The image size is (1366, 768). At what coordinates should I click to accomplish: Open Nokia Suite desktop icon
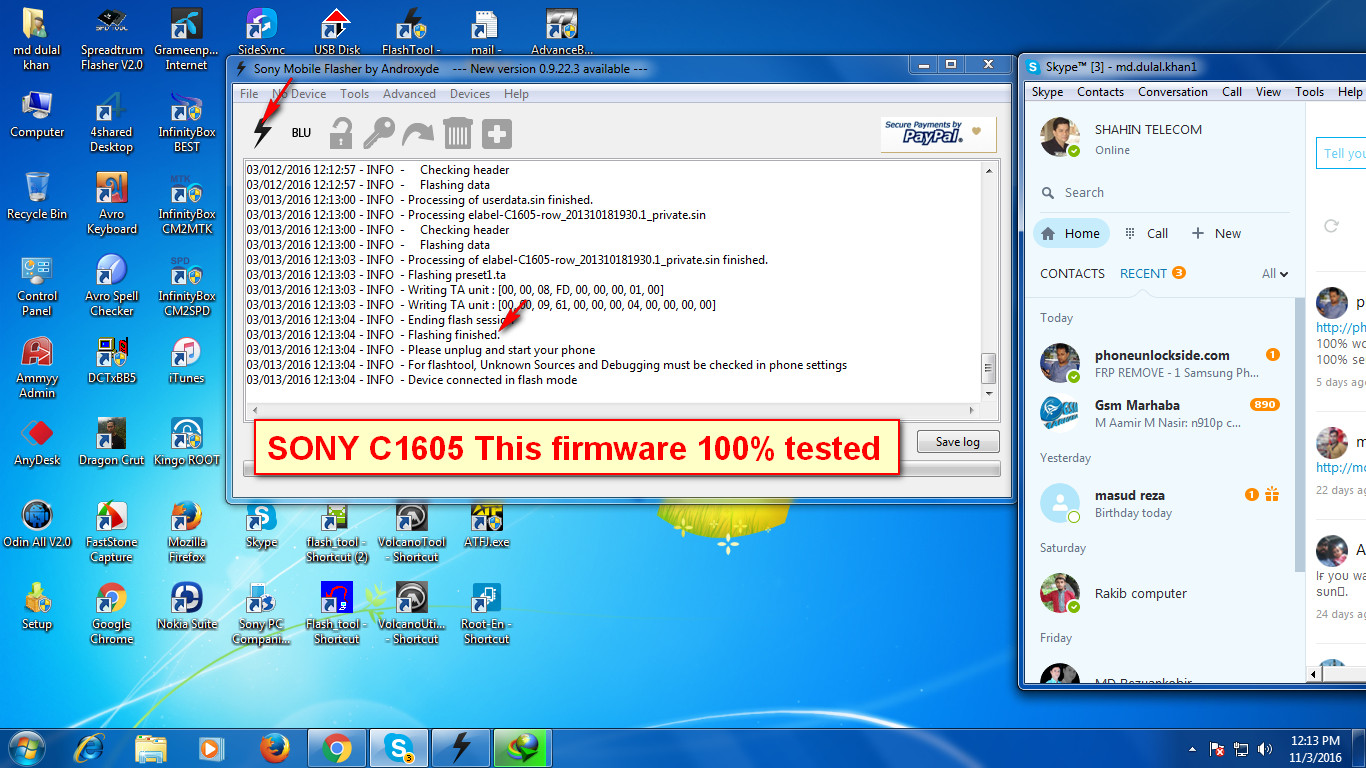pos(187,606)
